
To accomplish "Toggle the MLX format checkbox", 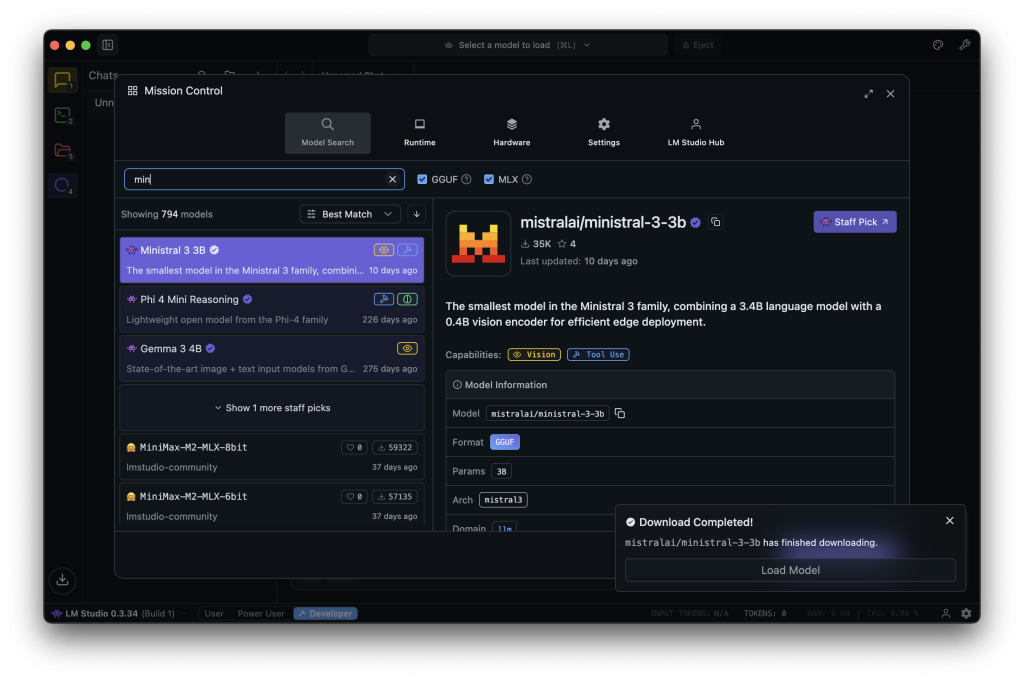I will (489, 179).
